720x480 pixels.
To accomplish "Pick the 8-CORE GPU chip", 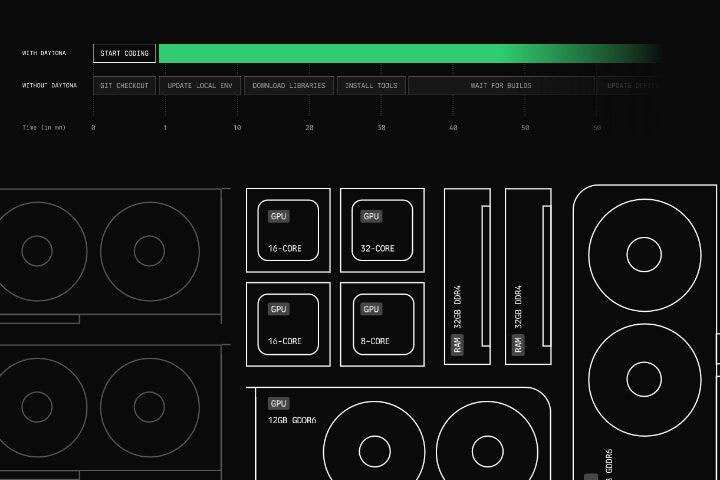I will pos(377,322).
